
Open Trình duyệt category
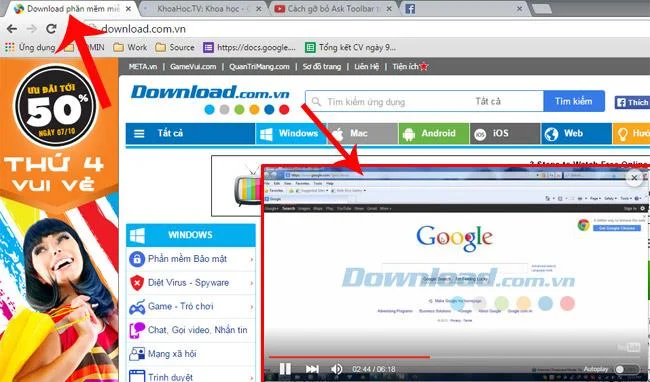coord(191,375)
